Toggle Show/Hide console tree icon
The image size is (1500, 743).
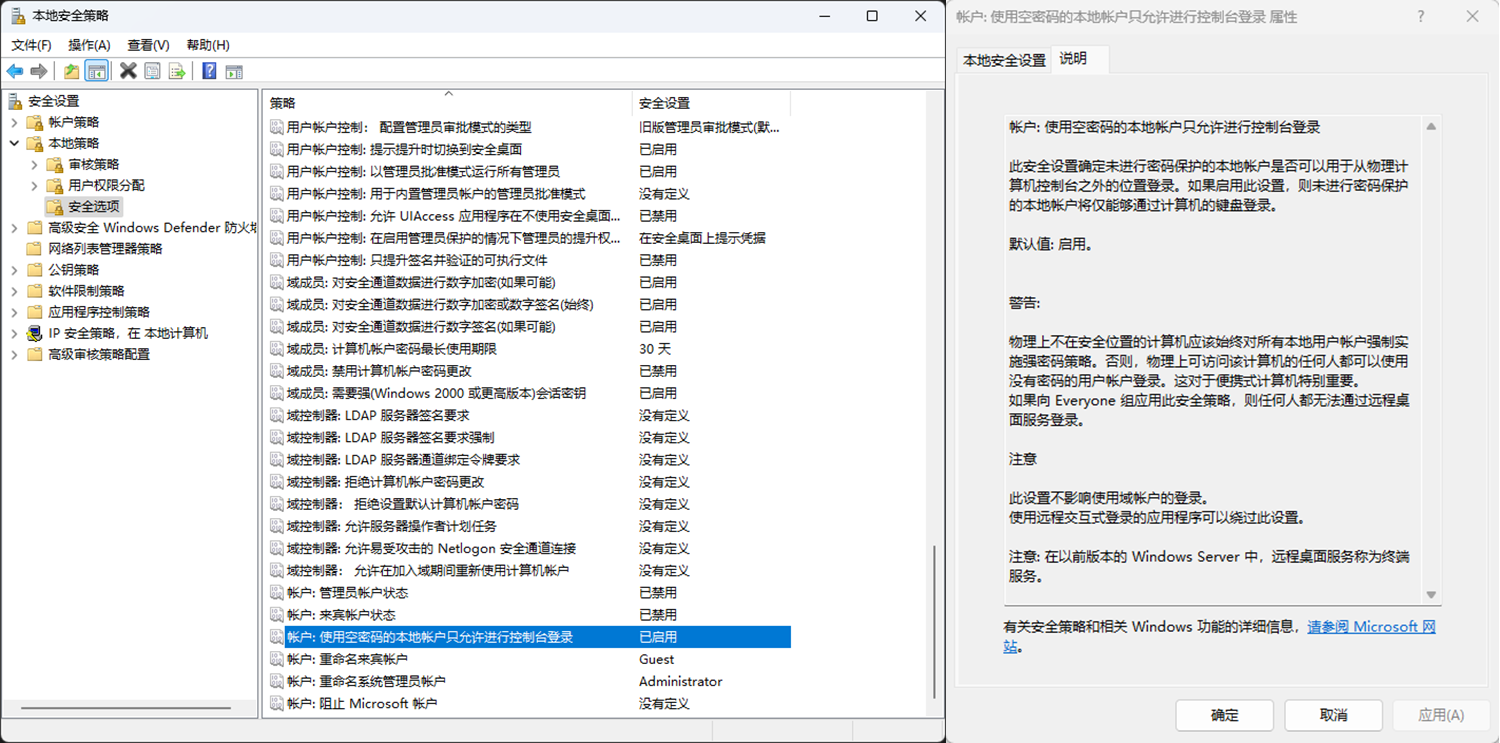point(97,71)
